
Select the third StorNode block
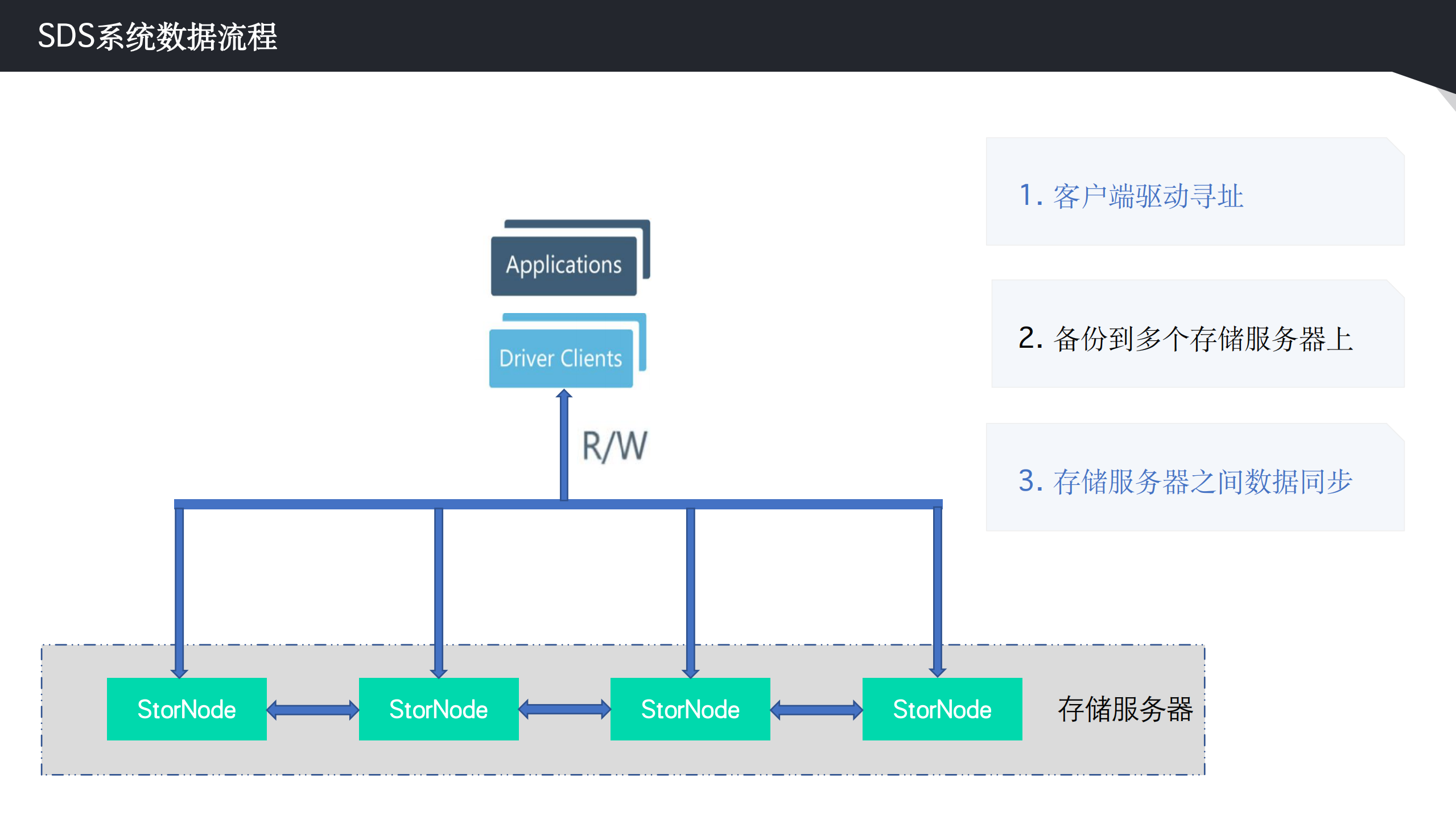[690, 709]
